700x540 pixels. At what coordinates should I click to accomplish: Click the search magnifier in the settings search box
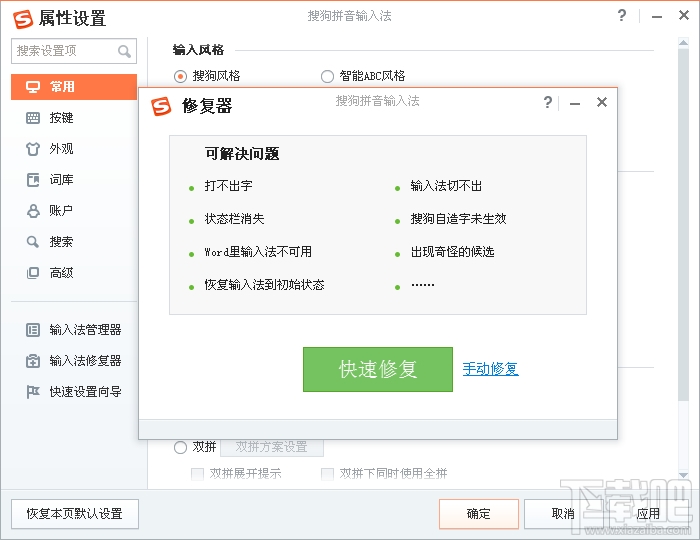pos(125,51)
